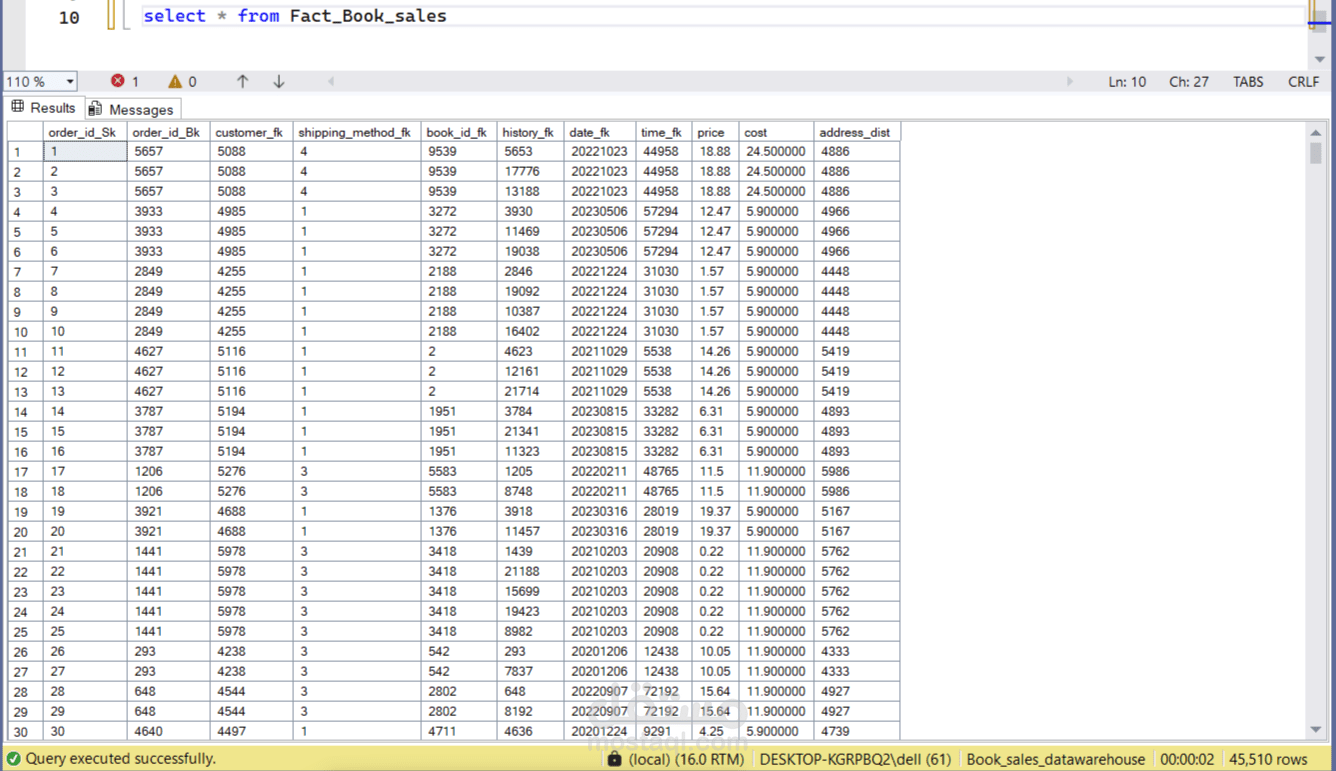
Task: Click 'DESKTOP-KGRPBQ2\dell (61)' status entry
Action: (x=855, y=759)
